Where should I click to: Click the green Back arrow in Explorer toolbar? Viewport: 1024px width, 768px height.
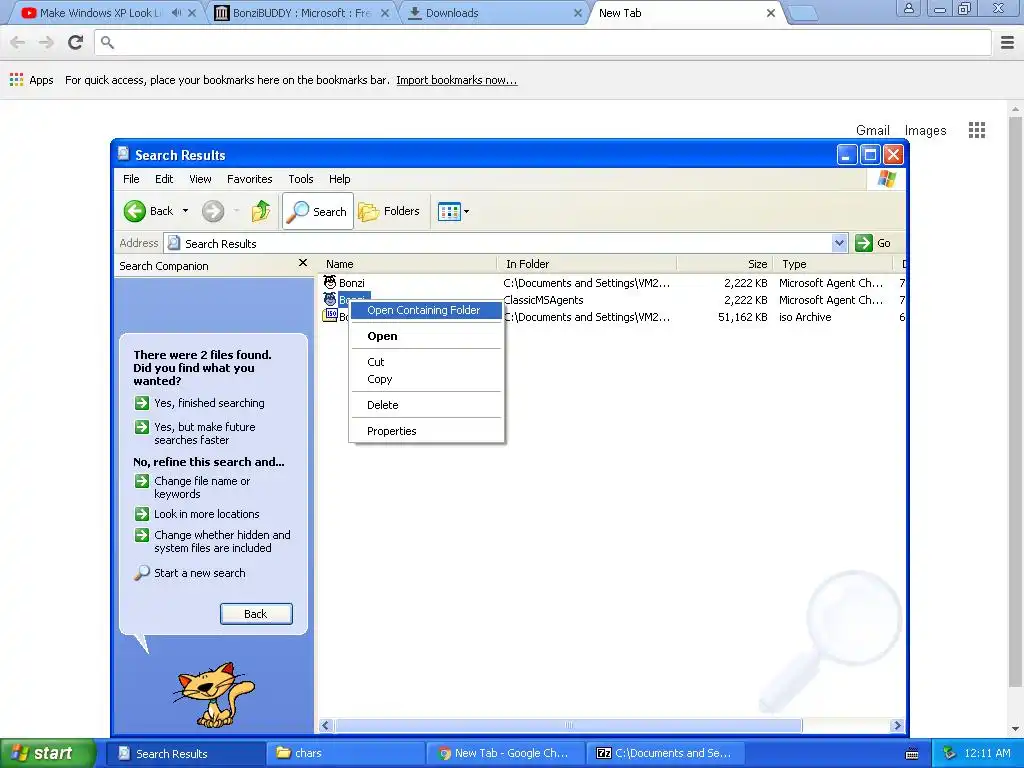135,211
